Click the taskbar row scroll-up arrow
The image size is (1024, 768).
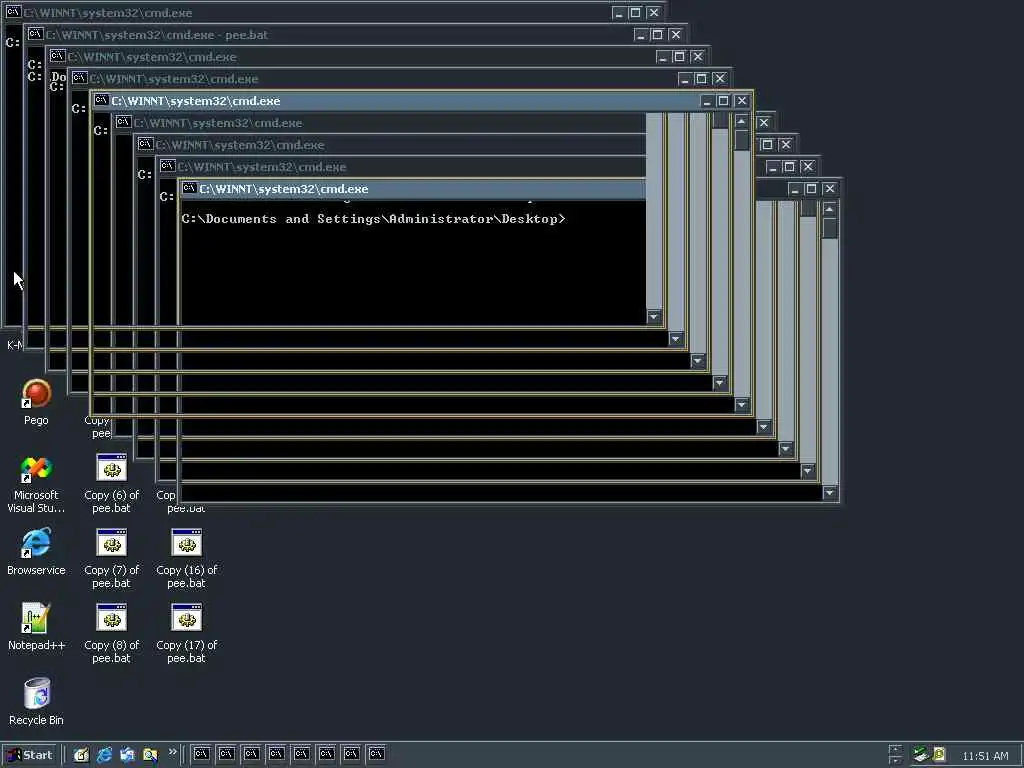pyautogui.click(x=895, y=749)
